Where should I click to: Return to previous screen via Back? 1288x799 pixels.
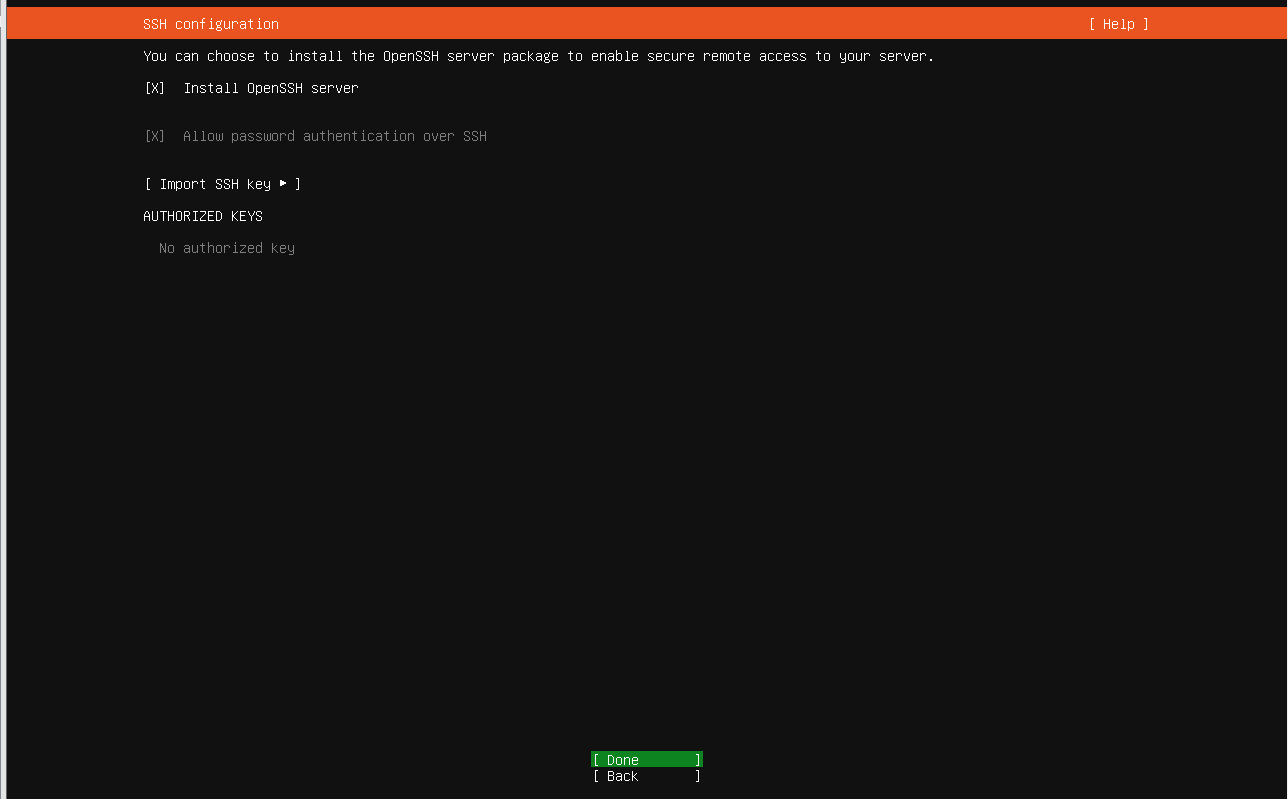click(x=646, y=775)
